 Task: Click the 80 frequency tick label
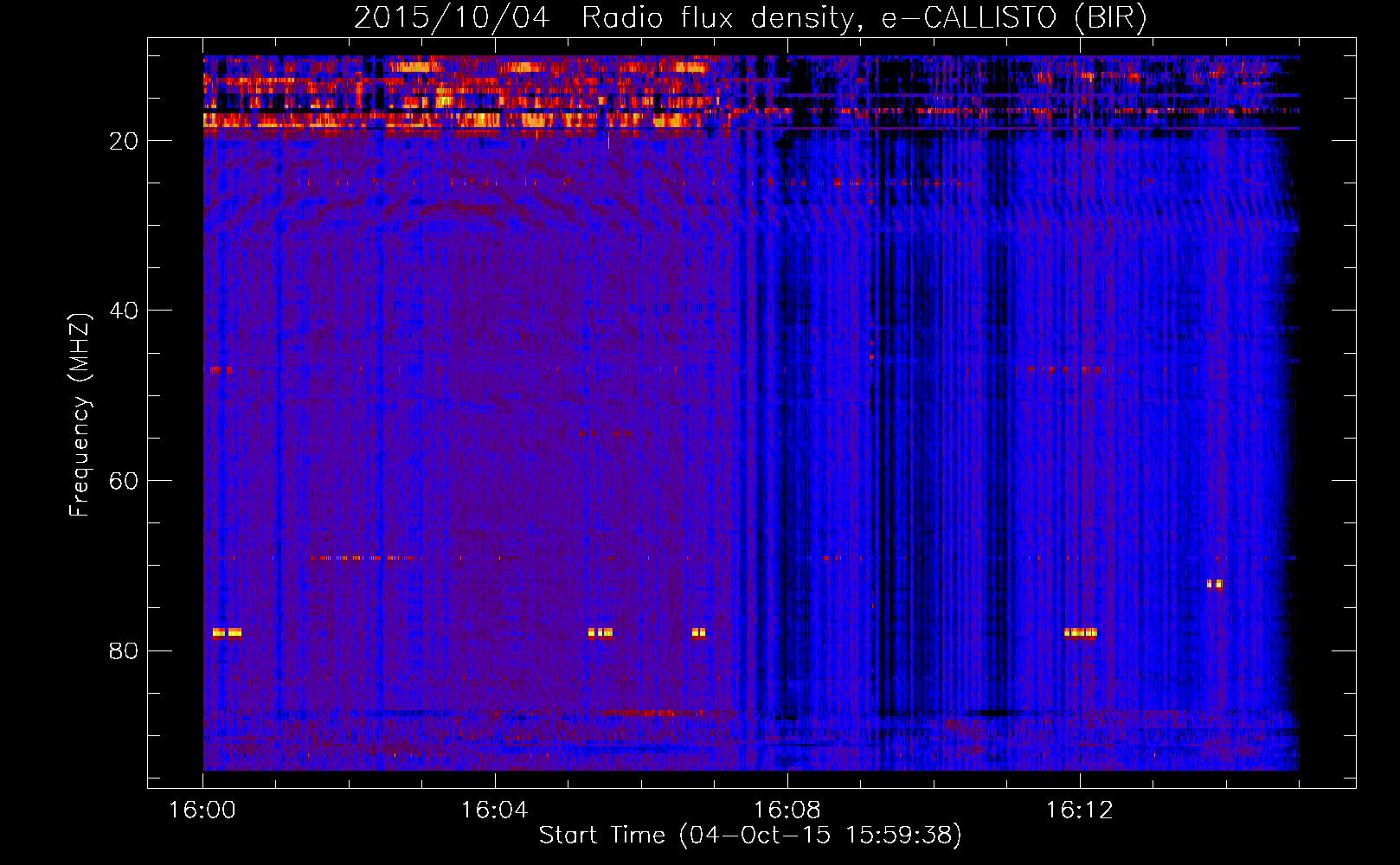point(124,650)
